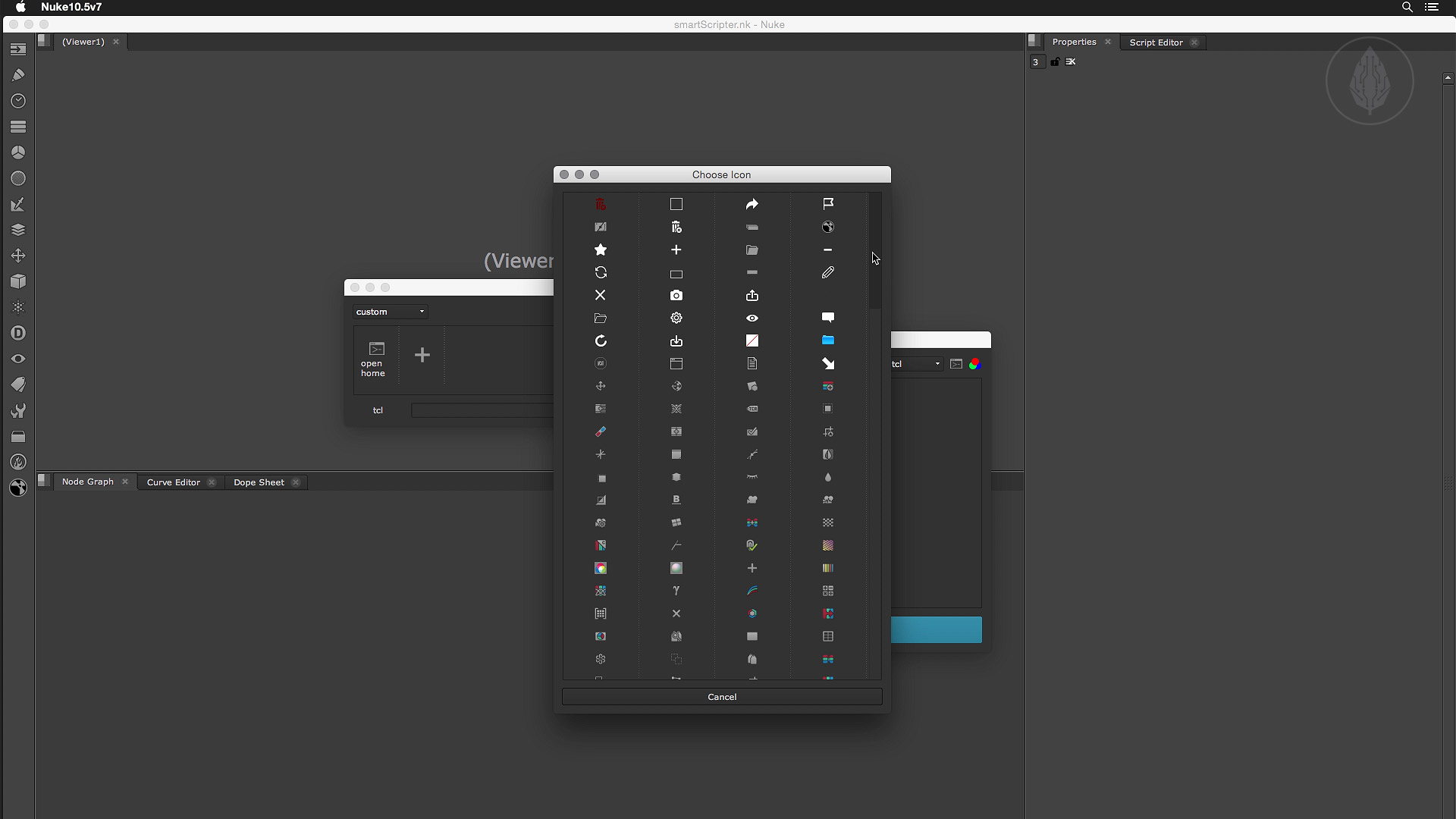This screenshot has height=819, width=1456.
Task: Expand the tcl language dropdown
Action: pyautogui.click(x=917, y=364)
